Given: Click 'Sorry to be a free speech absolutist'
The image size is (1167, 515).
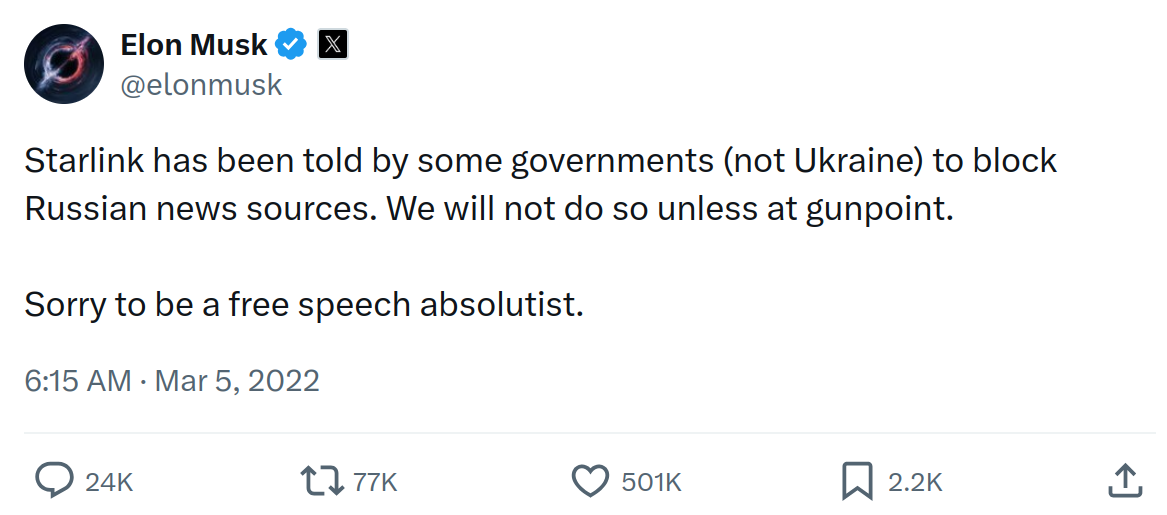Looking at the screenshot, I should tap(304, 304).
